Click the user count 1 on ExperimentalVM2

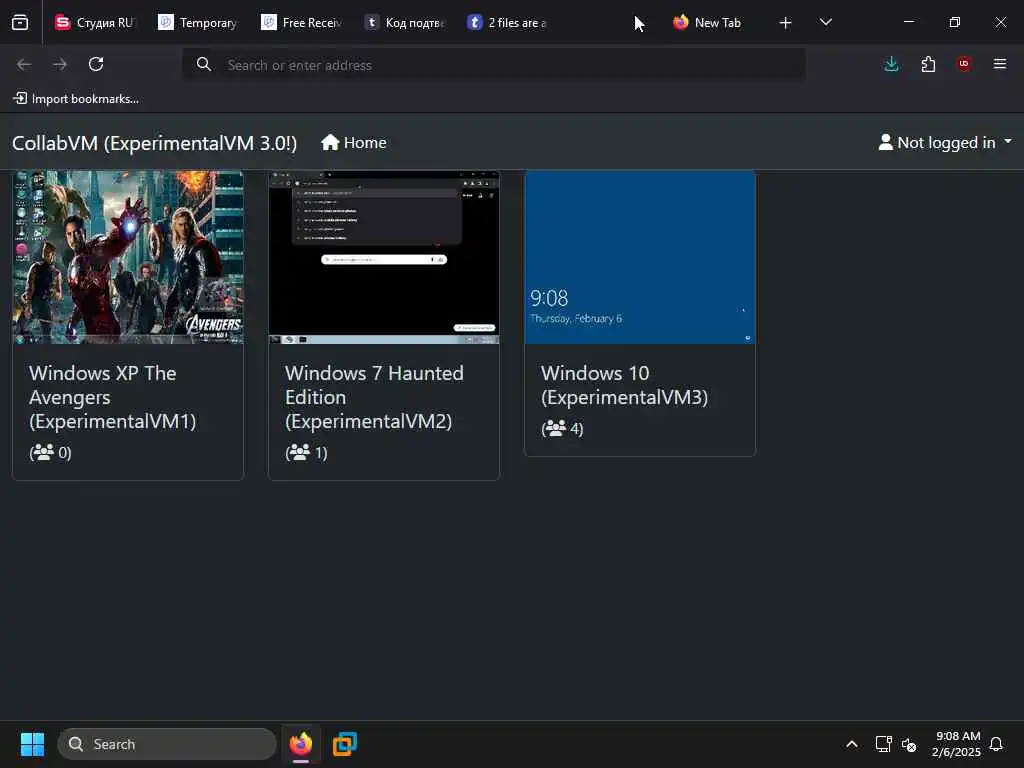[x=306, y=453]
